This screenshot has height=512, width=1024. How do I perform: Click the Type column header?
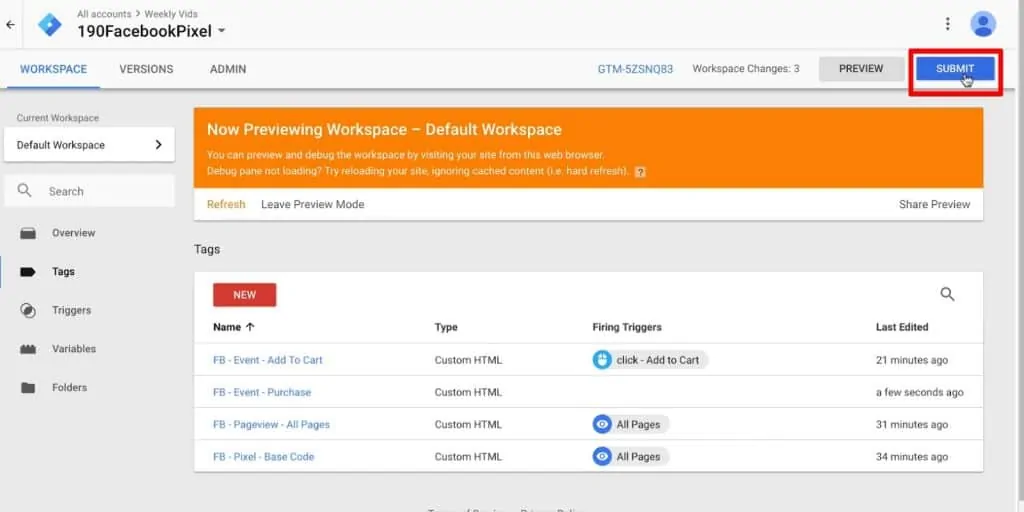[x=446, y=327]
